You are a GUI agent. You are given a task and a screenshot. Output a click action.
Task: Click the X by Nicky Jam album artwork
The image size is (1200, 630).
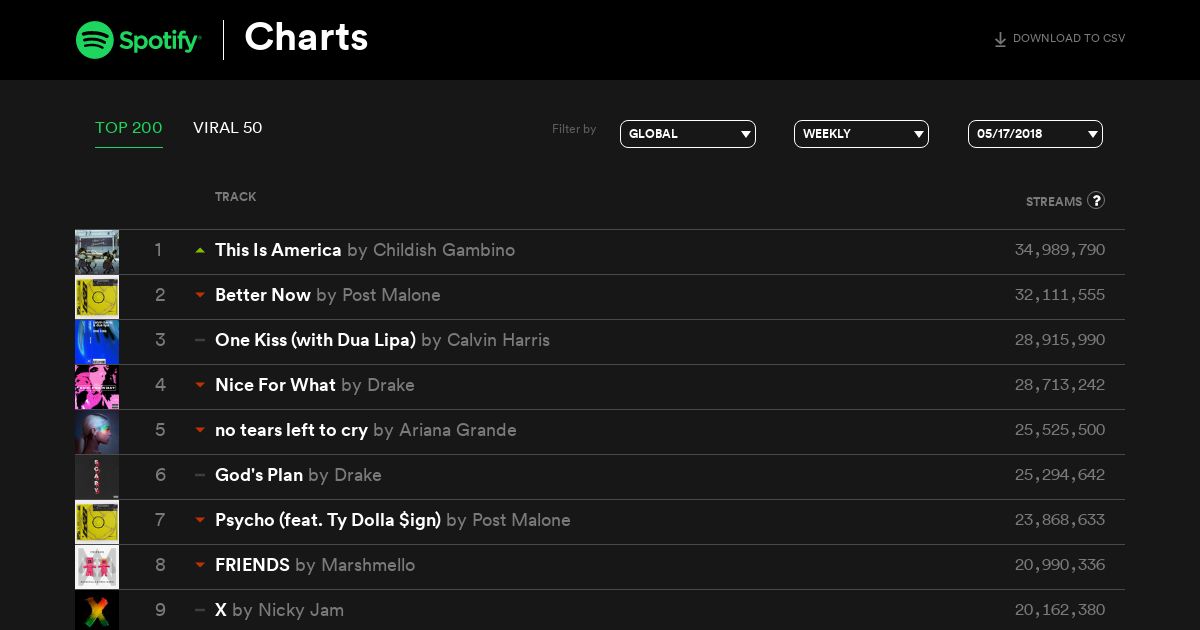[97, 610]
